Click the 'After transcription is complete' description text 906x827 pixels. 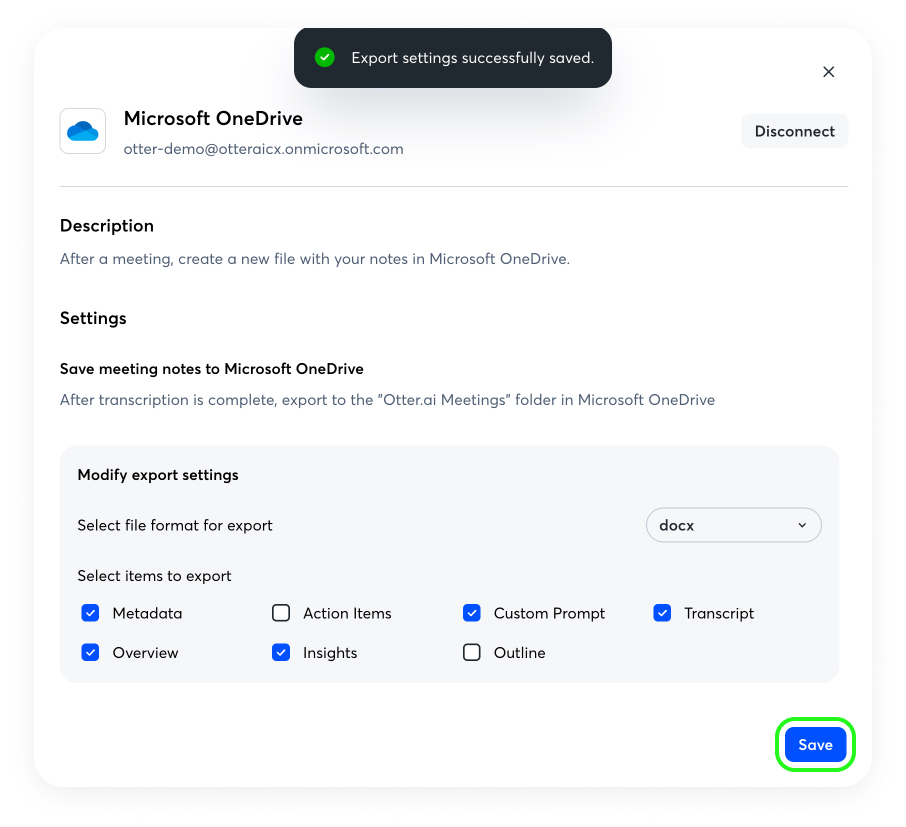pos(387,400)
